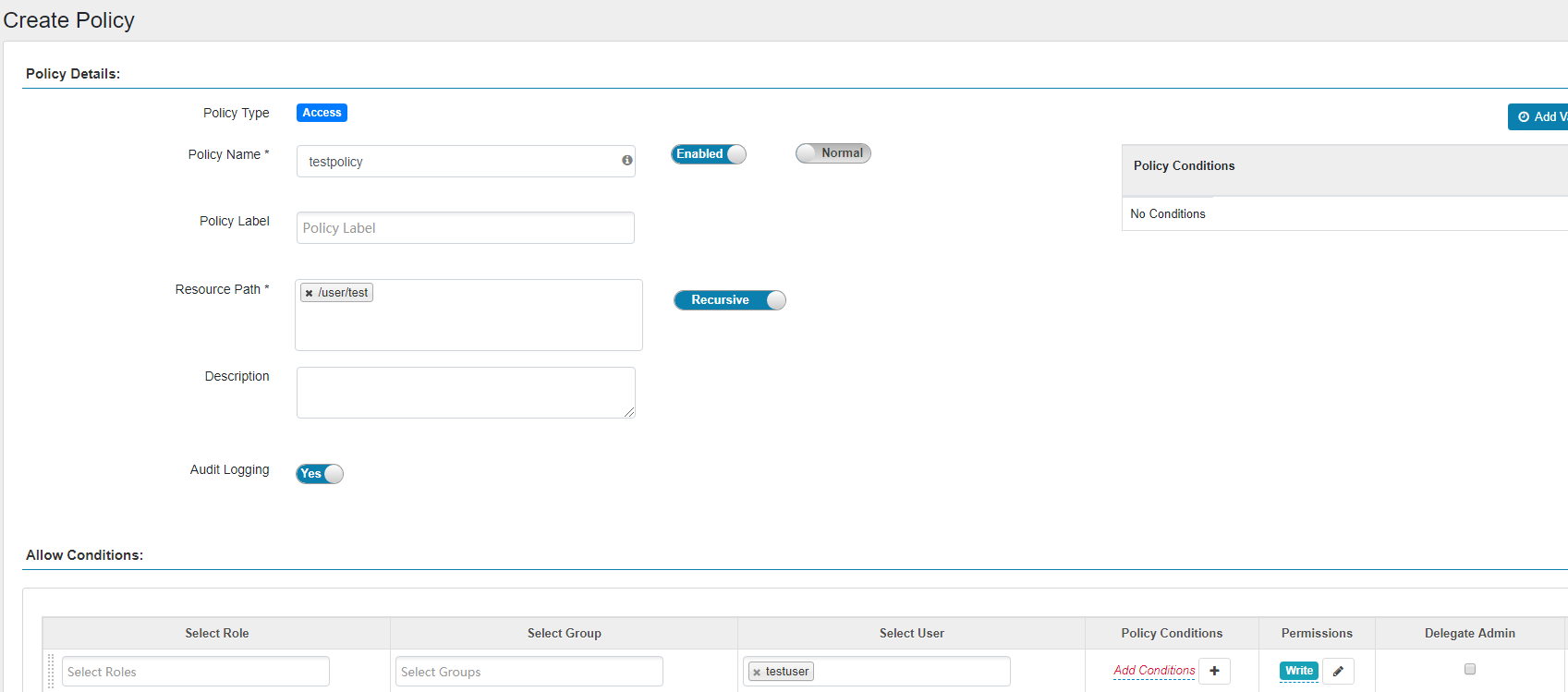Click the Access policy type badge
The image size is (1568, 692).
coord(322,113)
